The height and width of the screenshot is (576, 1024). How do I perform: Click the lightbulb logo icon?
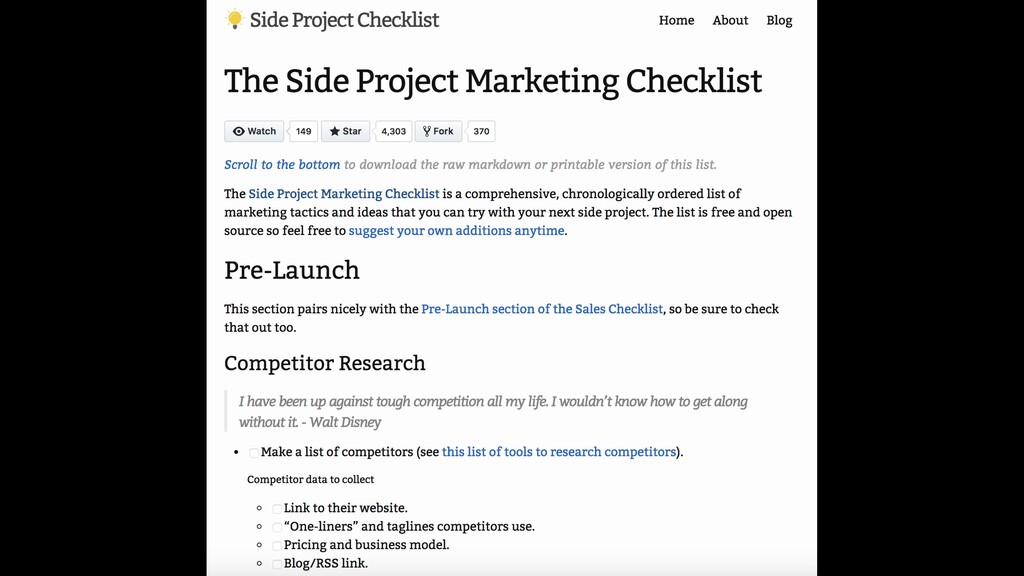click(235, 19)
